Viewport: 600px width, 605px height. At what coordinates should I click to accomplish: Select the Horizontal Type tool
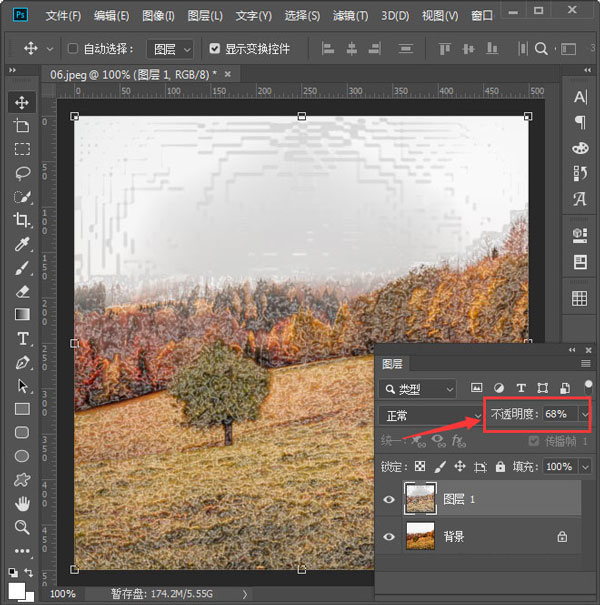tap(22, 339)
